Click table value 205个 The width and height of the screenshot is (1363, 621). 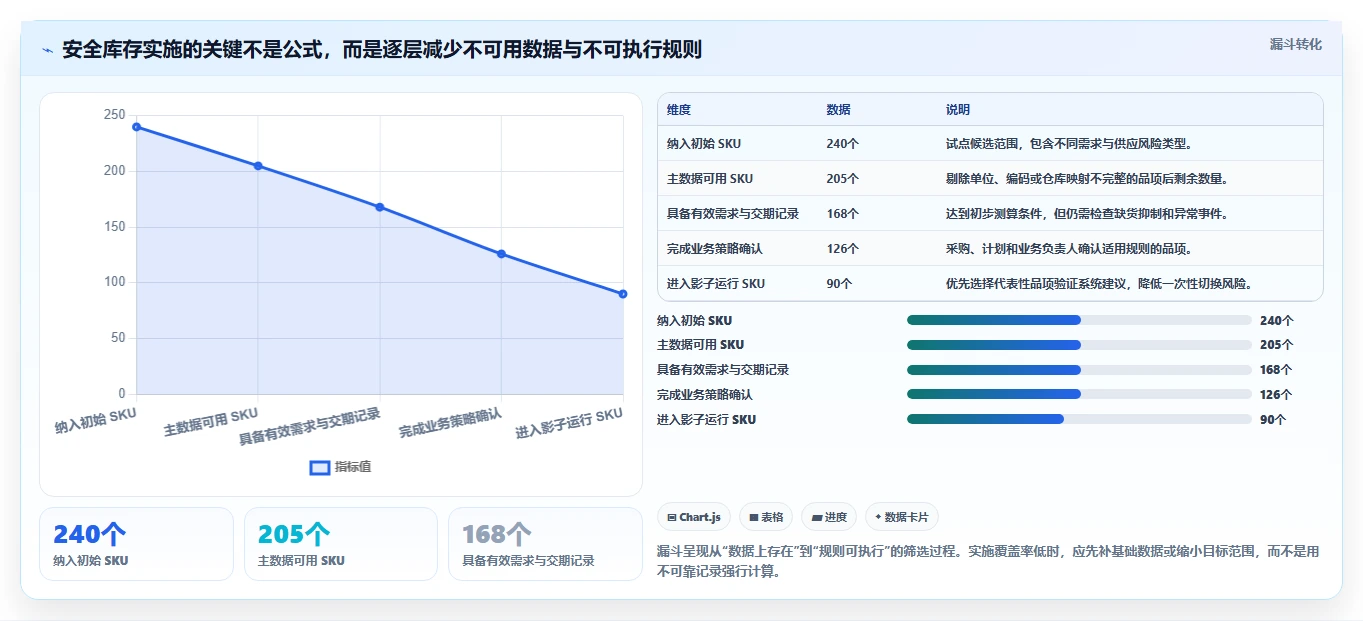click(x=843, y=179)
